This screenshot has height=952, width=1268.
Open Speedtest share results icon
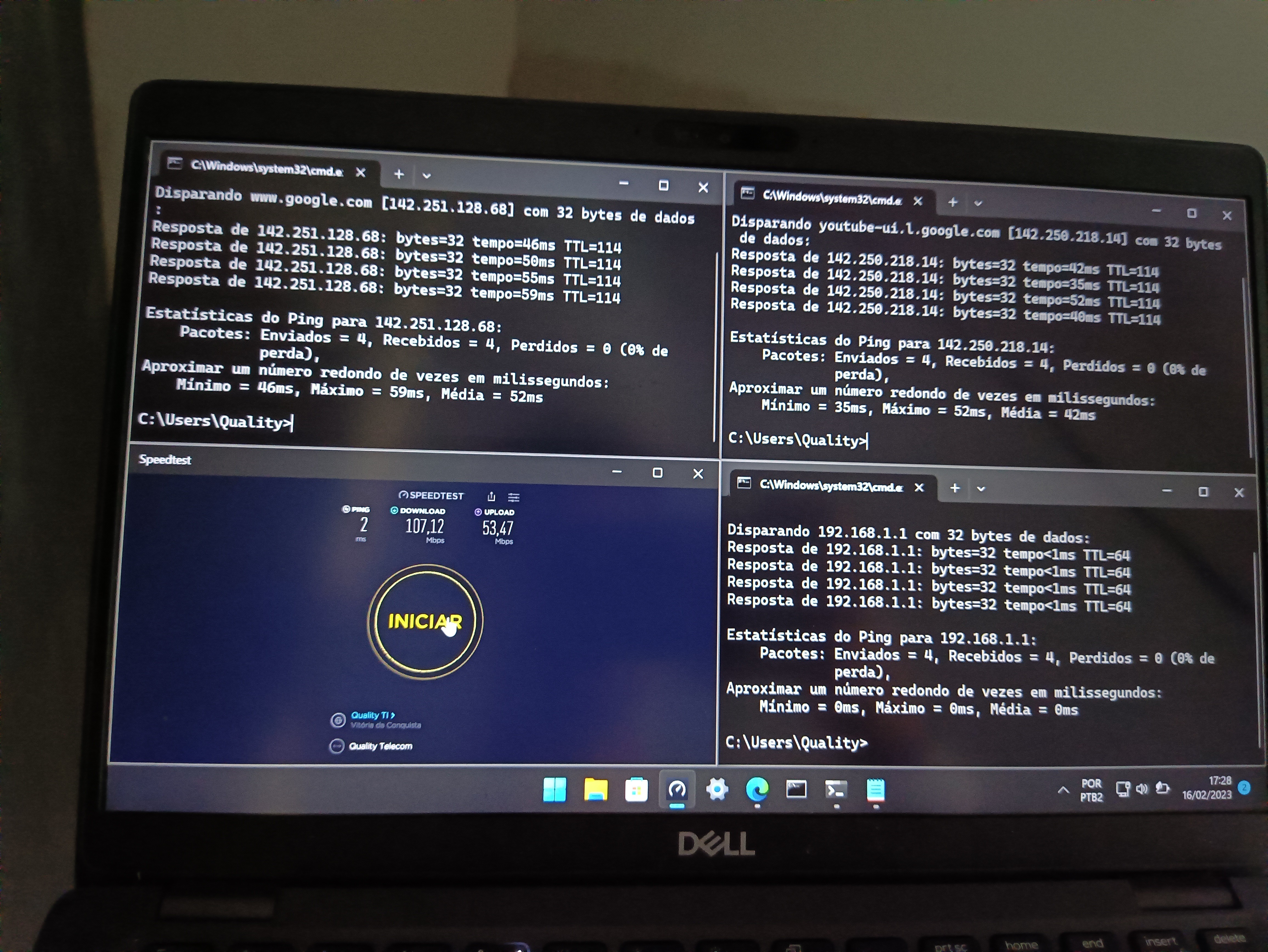(491, 496)
